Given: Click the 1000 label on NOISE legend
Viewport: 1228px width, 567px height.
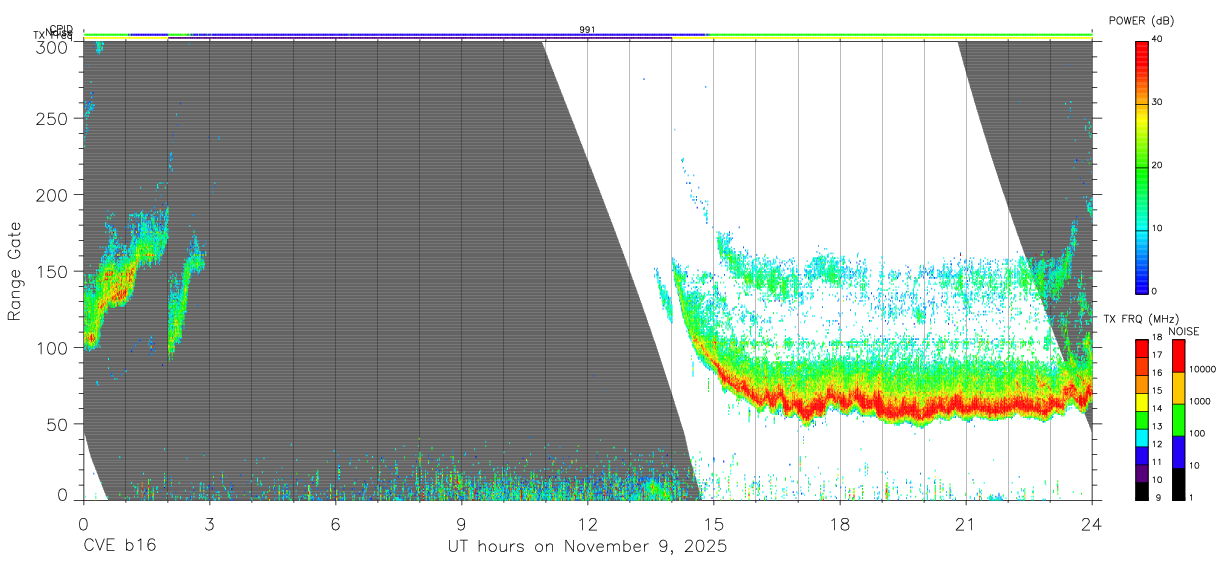Looking at the screenshot, I should pos(1199,401).
